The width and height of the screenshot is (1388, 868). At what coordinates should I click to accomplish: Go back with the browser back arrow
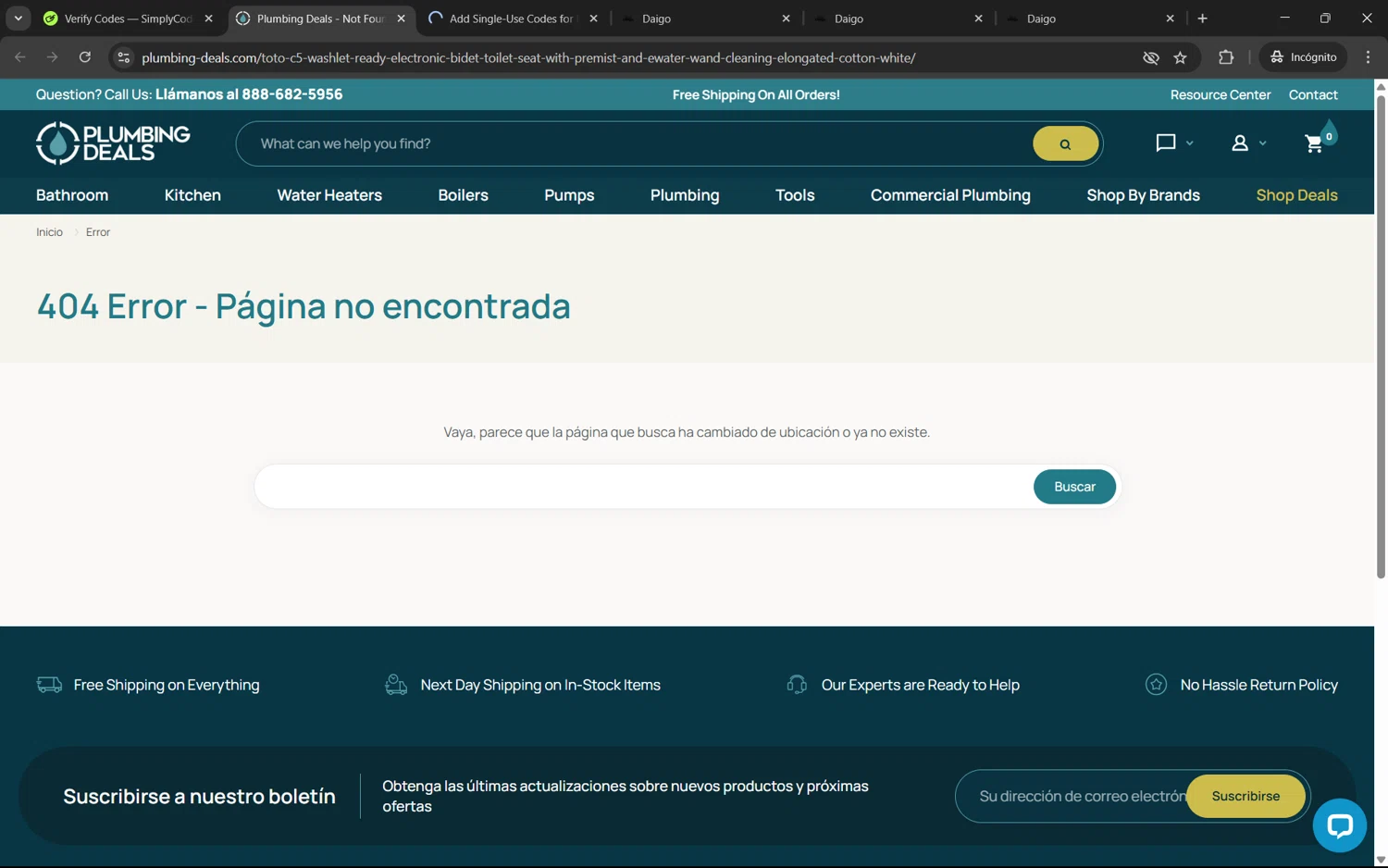coord(20,57)
